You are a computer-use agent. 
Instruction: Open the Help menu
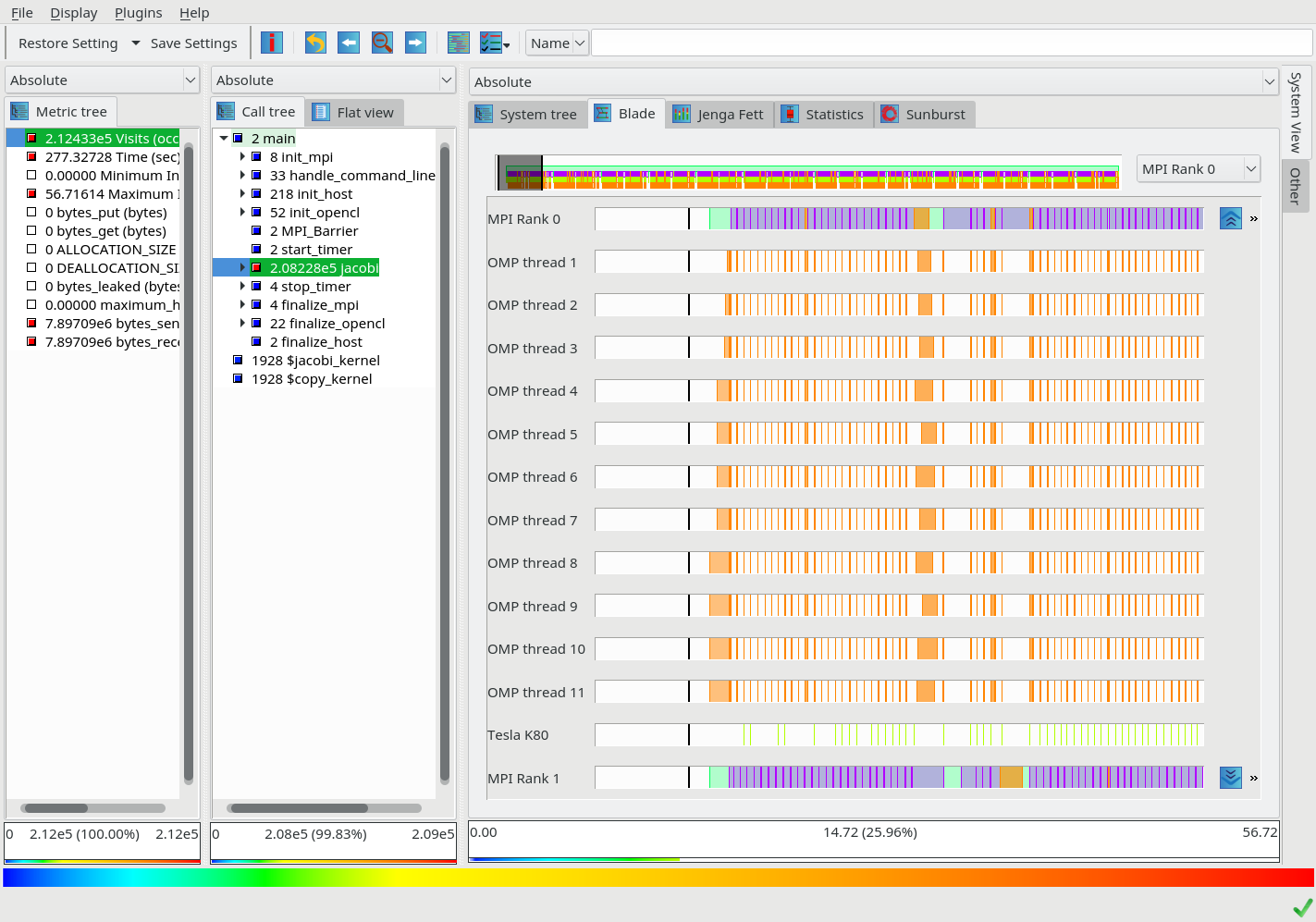[x=194, y=13]
